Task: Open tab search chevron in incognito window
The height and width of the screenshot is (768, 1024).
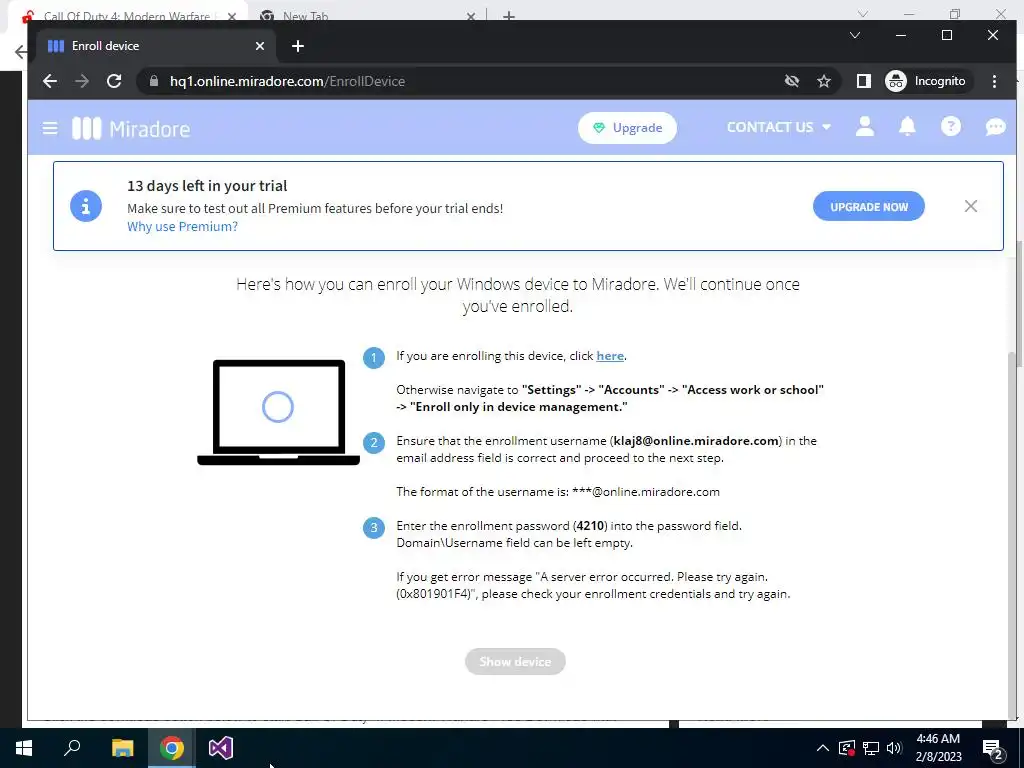Action: pos(854,35)
